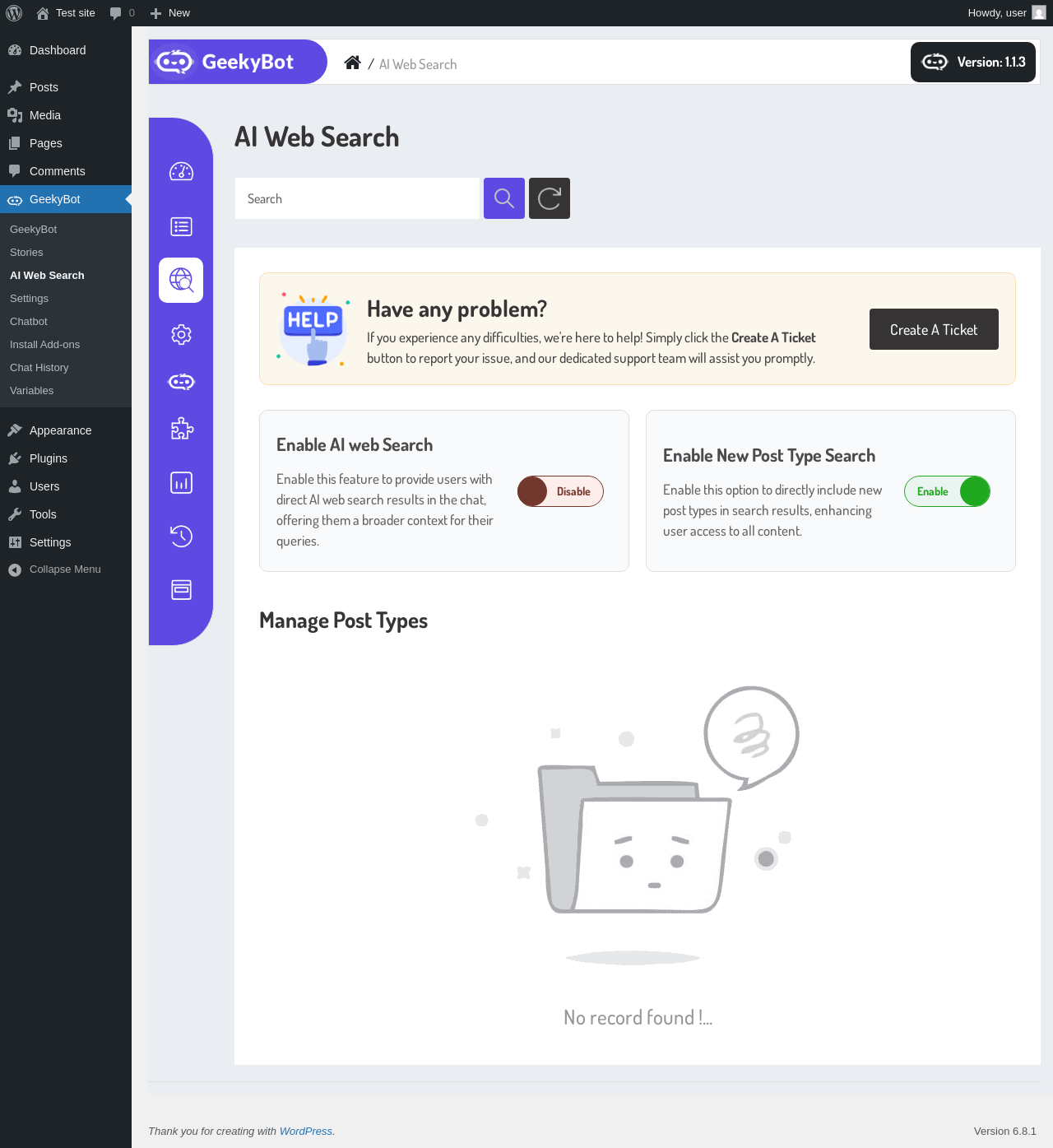This screenshot has height=1148, width=1053.
Task: Collapse the WordPress admin menu
Action: 66,569
